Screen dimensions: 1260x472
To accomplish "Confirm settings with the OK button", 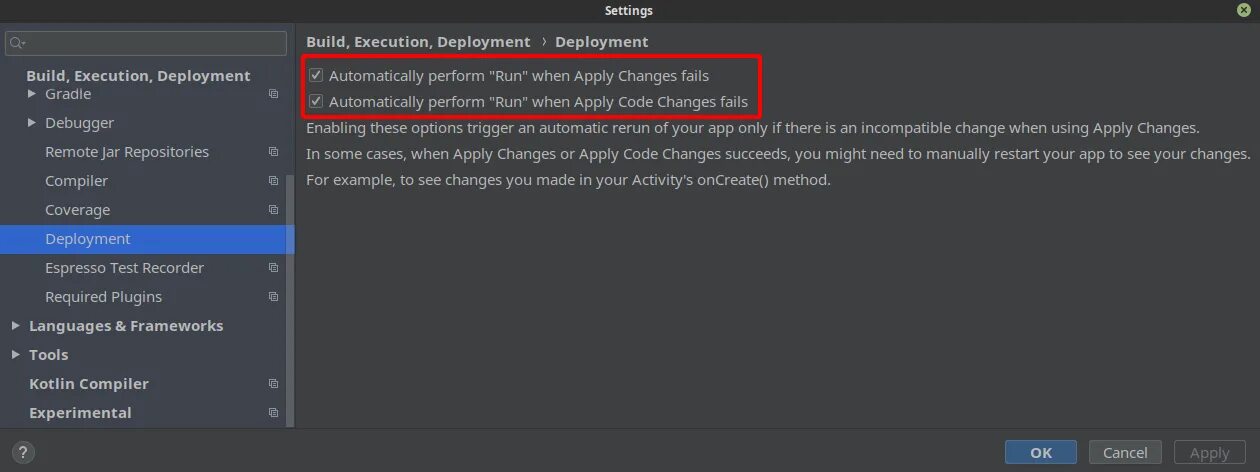I will [1040, 452].
